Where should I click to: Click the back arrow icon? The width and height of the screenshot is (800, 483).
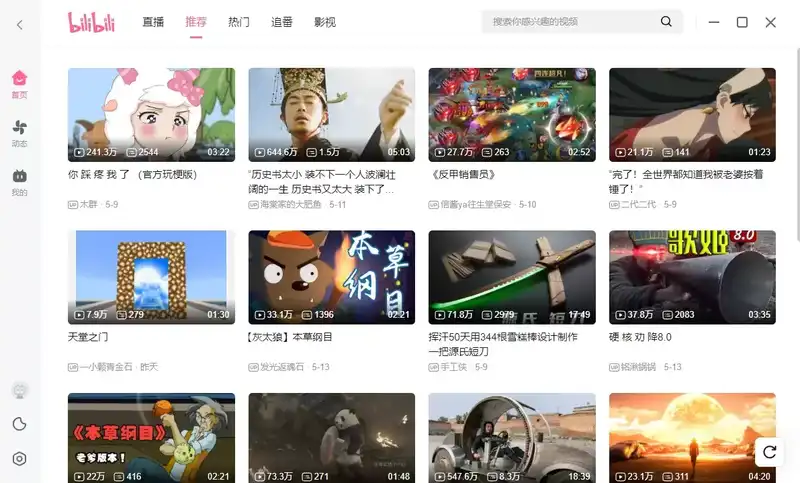pyautogui.click(x=20, y=24)
